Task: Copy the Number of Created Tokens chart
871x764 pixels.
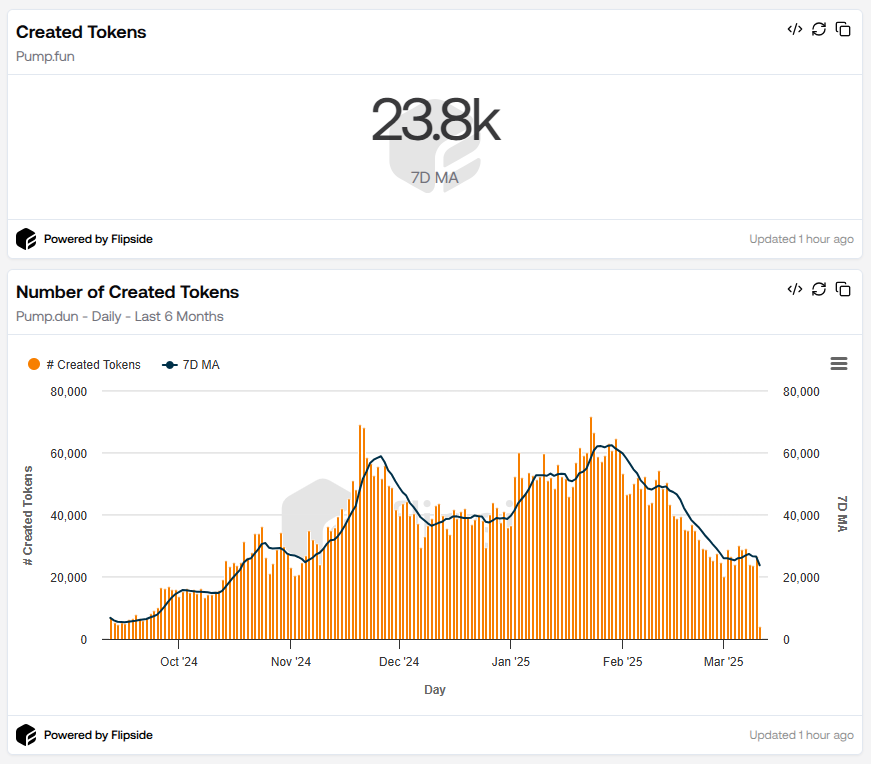Action: (843, 289)
